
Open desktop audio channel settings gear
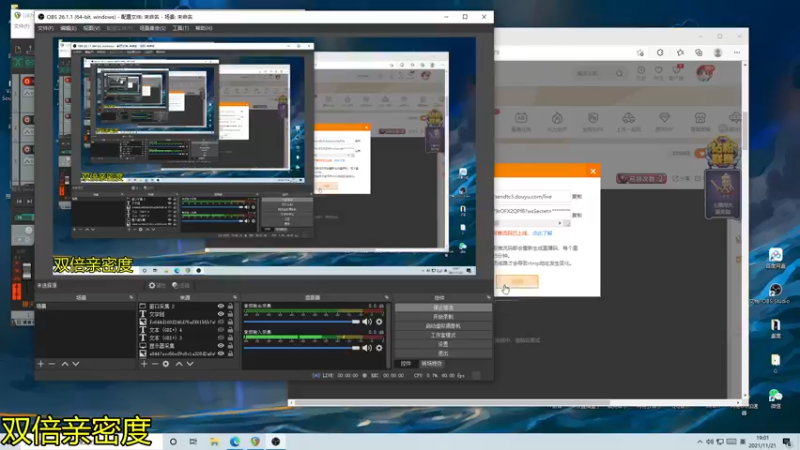tap(379, 322)
